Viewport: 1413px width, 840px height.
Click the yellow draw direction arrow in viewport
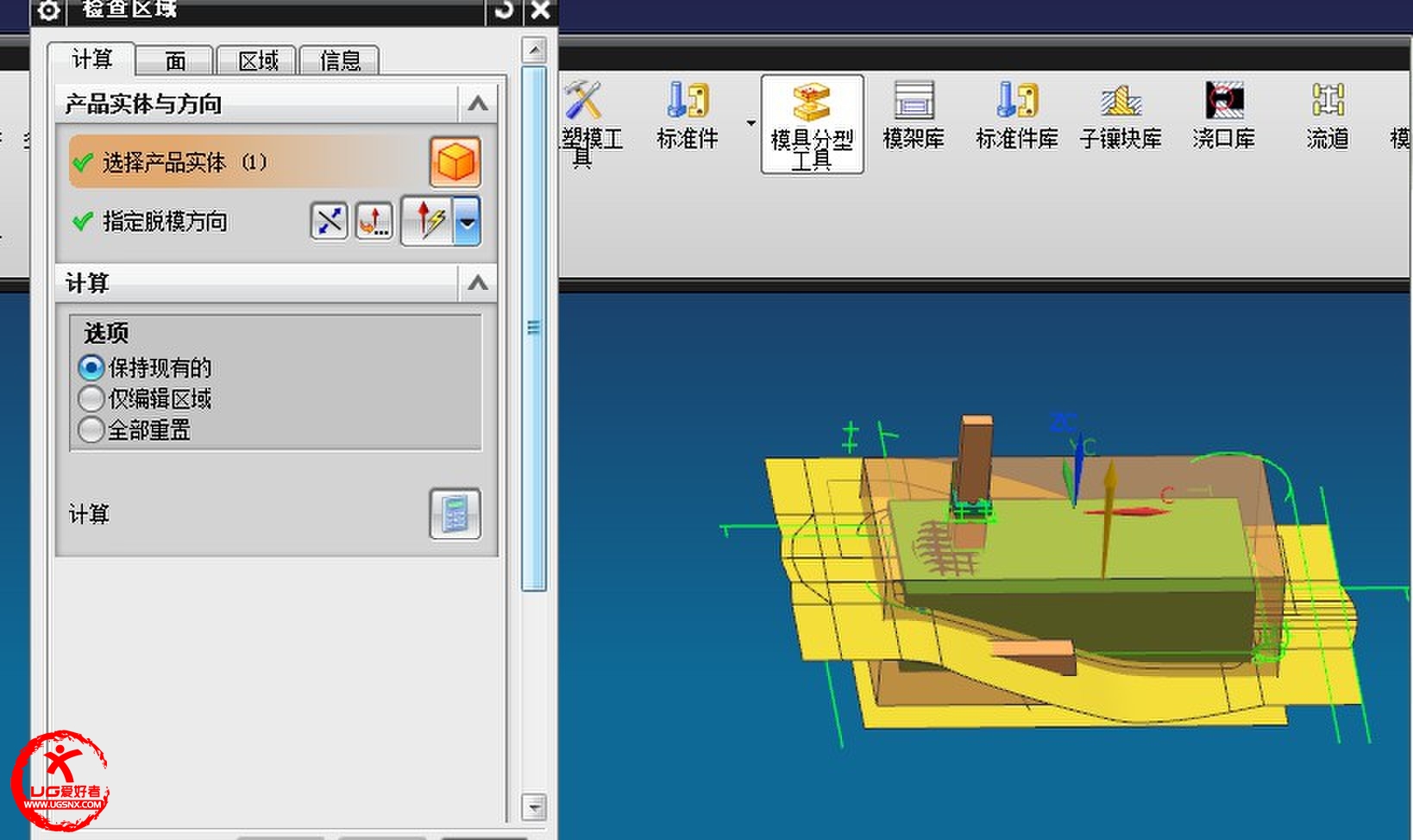(1108, 517)
